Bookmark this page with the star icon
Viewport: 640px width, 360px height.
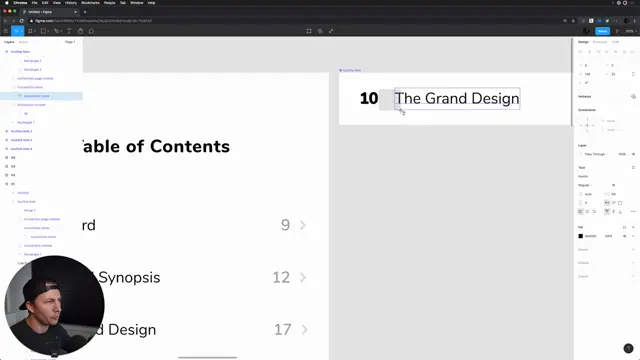tap(573, 21)
